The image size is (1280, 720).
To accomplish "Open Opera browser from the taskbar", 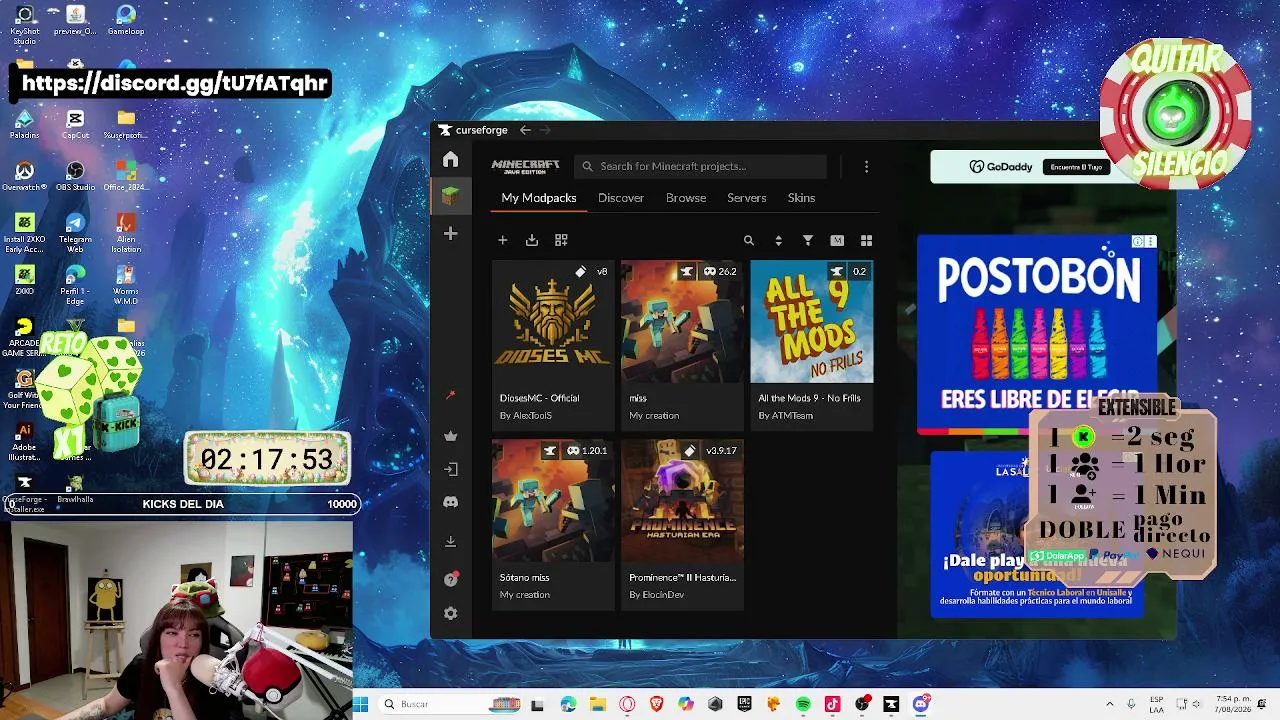I will [x=627, y=704].
